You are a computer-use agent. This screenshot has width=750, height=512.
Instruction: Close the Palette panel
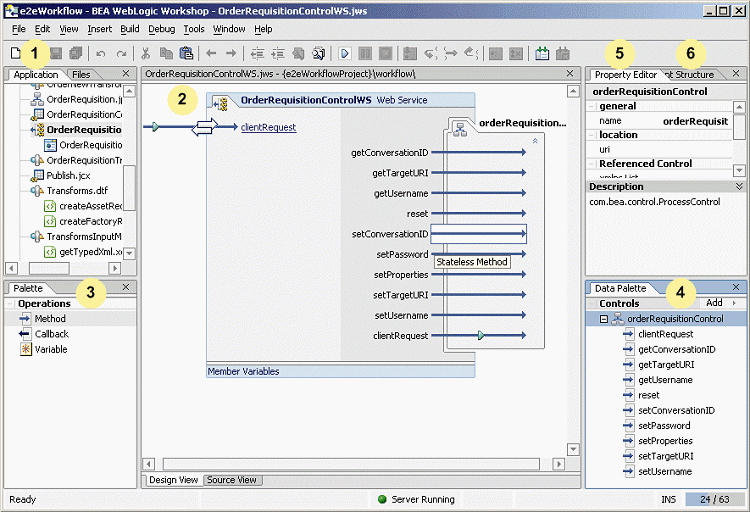point(126,287)
